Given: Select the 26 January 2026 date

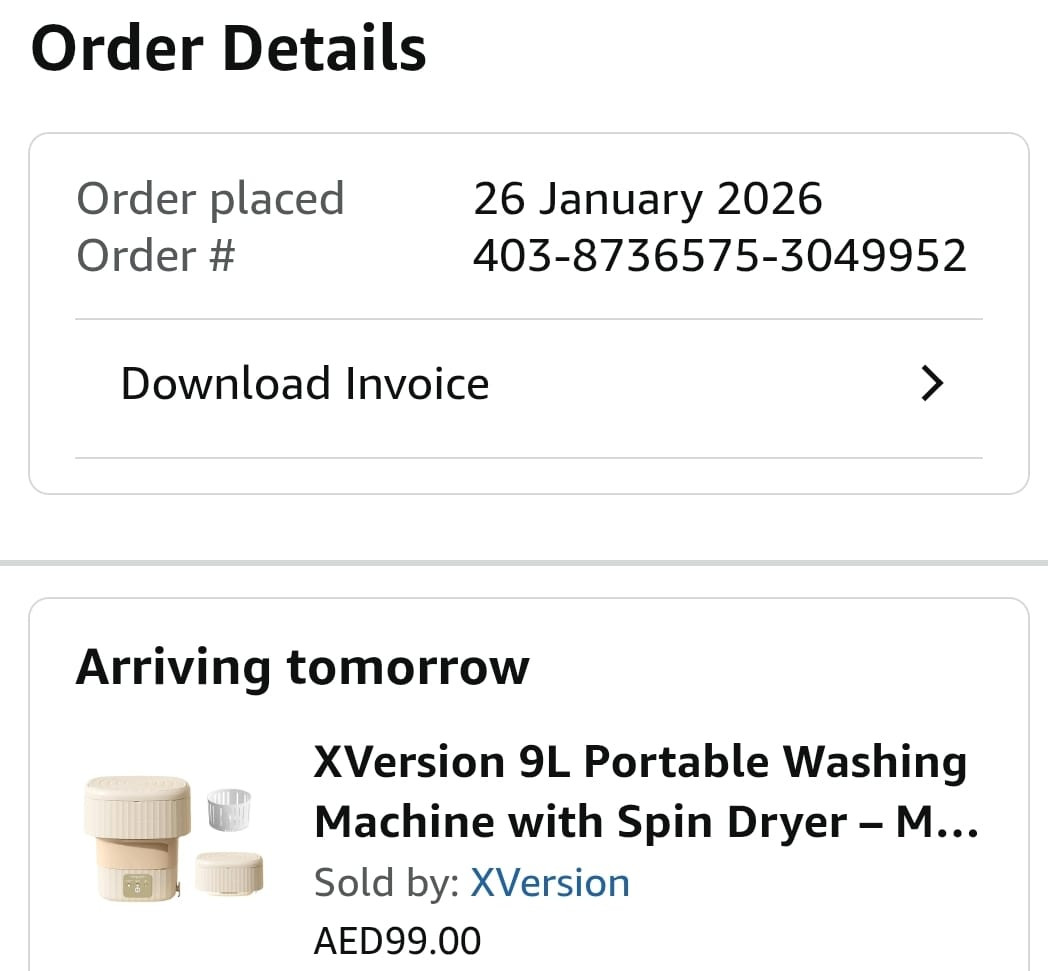Looking at the screenshot, I should (648, 198).
